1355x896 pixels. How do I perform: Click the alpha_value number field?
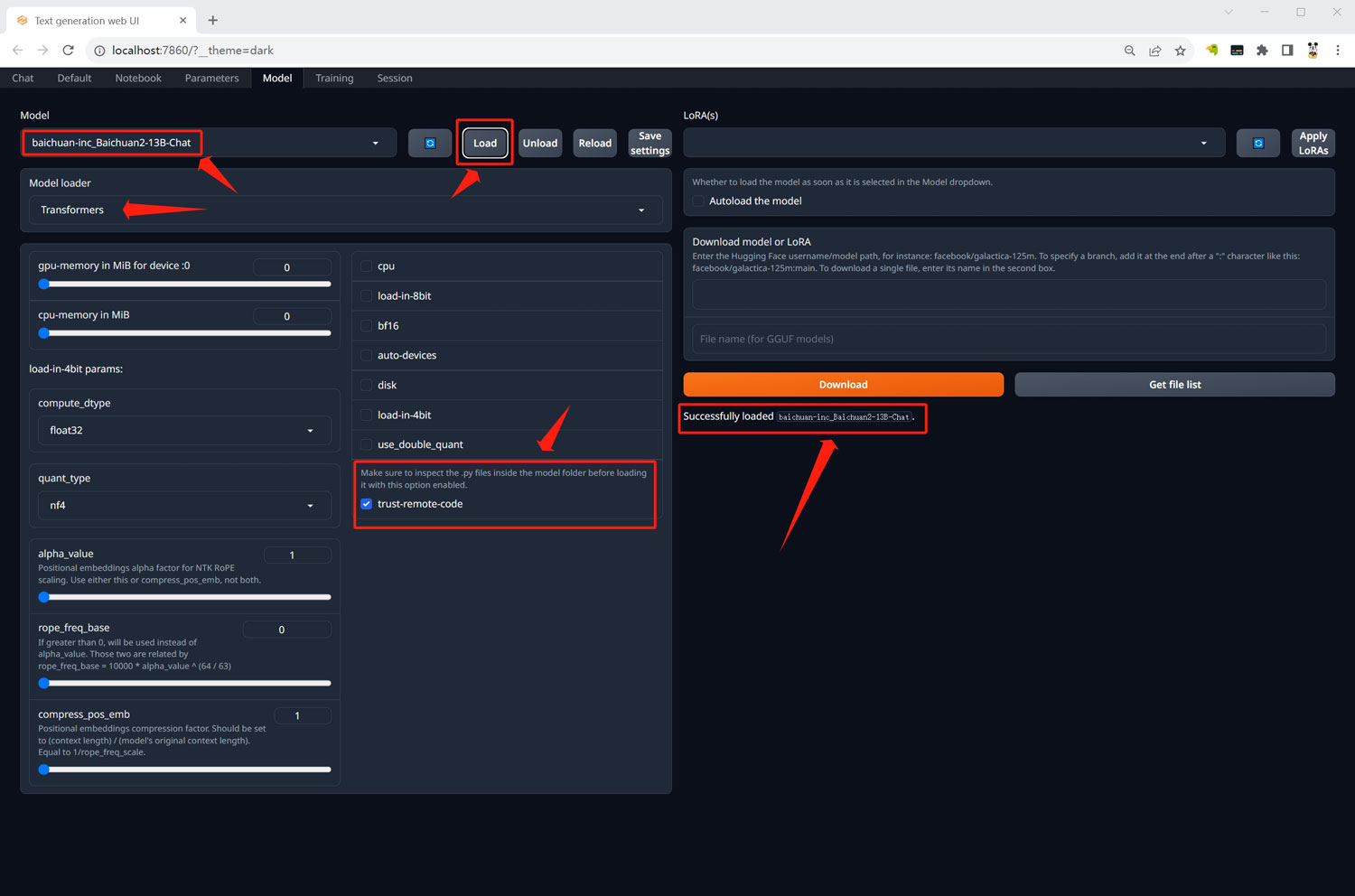point(297,555)
